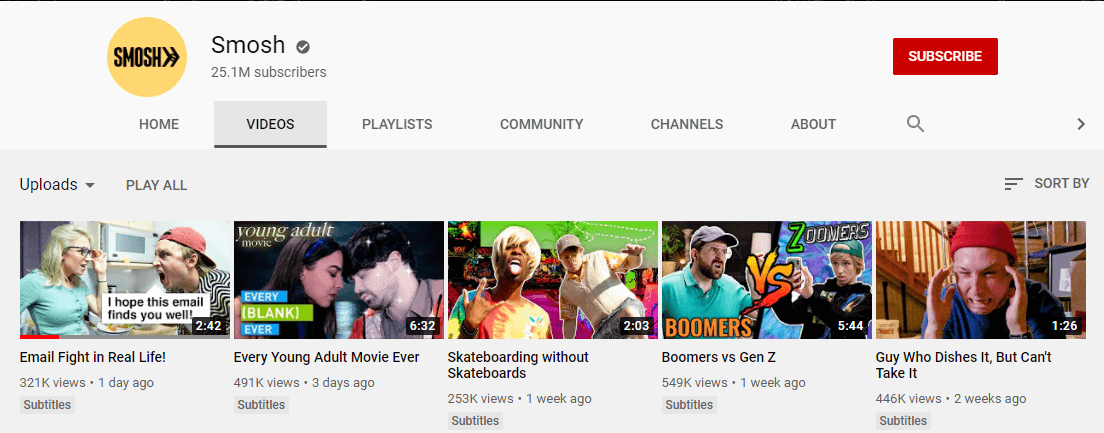Click the 2:42 duration badge
The width and height of the screenshot is (1104, 433).
click(209, 326)
